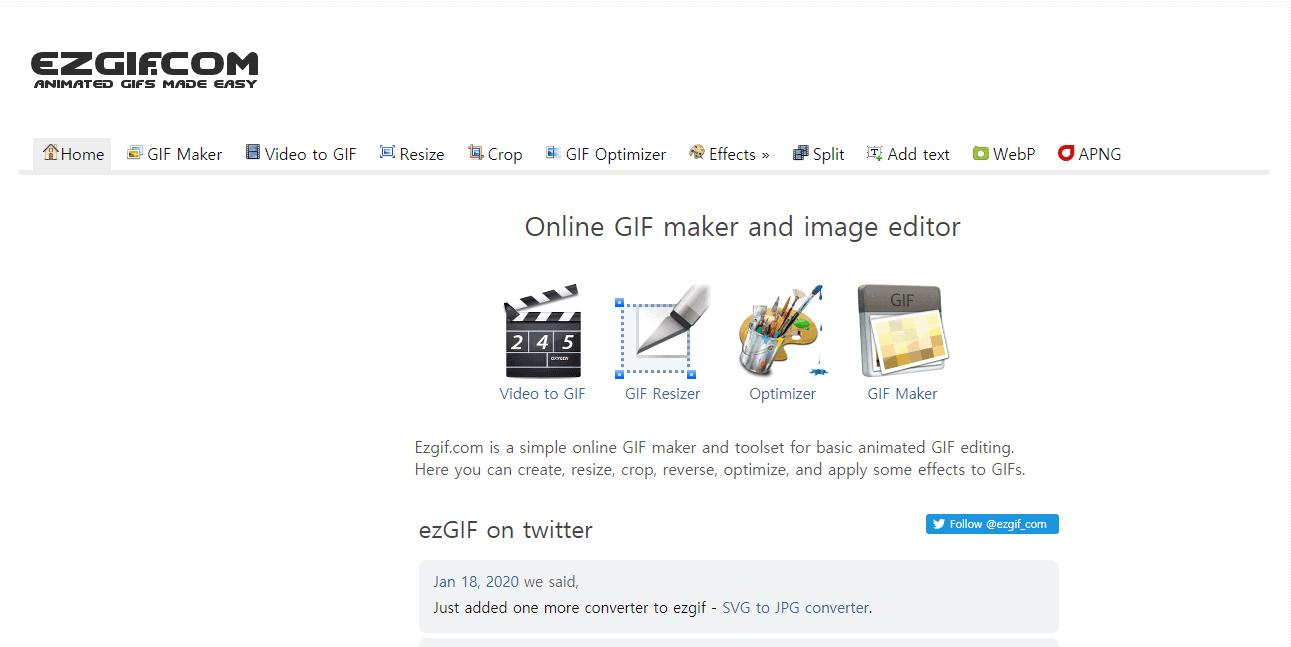Click the Video to GIF clapperboard icon

542,330
